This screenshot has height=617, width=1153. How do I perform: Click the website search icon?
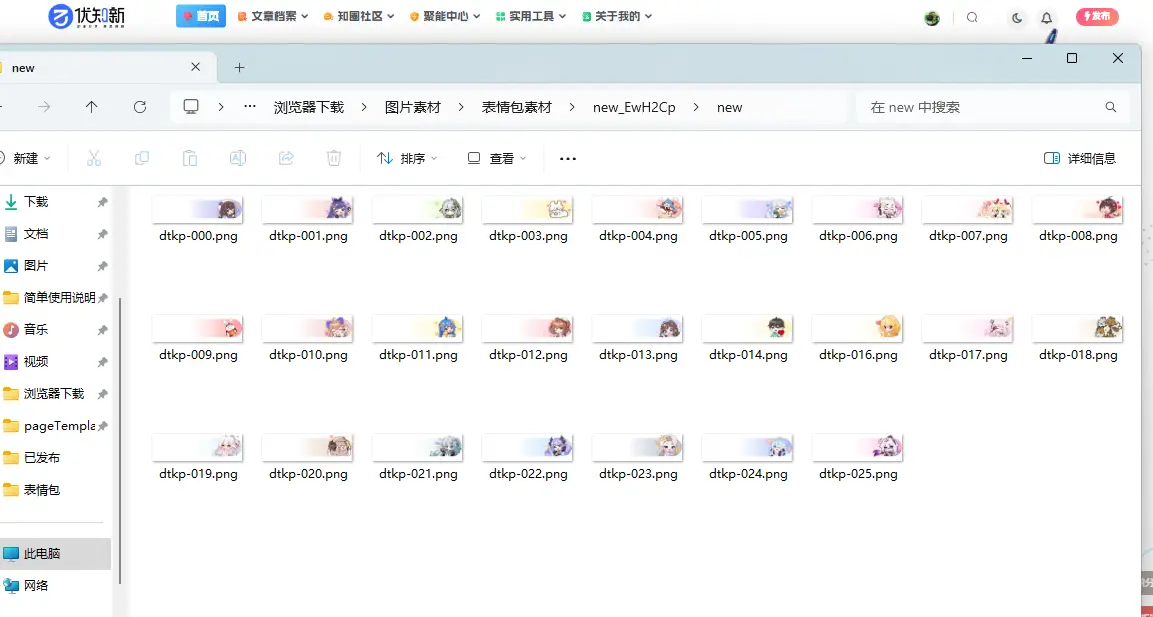tap(972, 18)
